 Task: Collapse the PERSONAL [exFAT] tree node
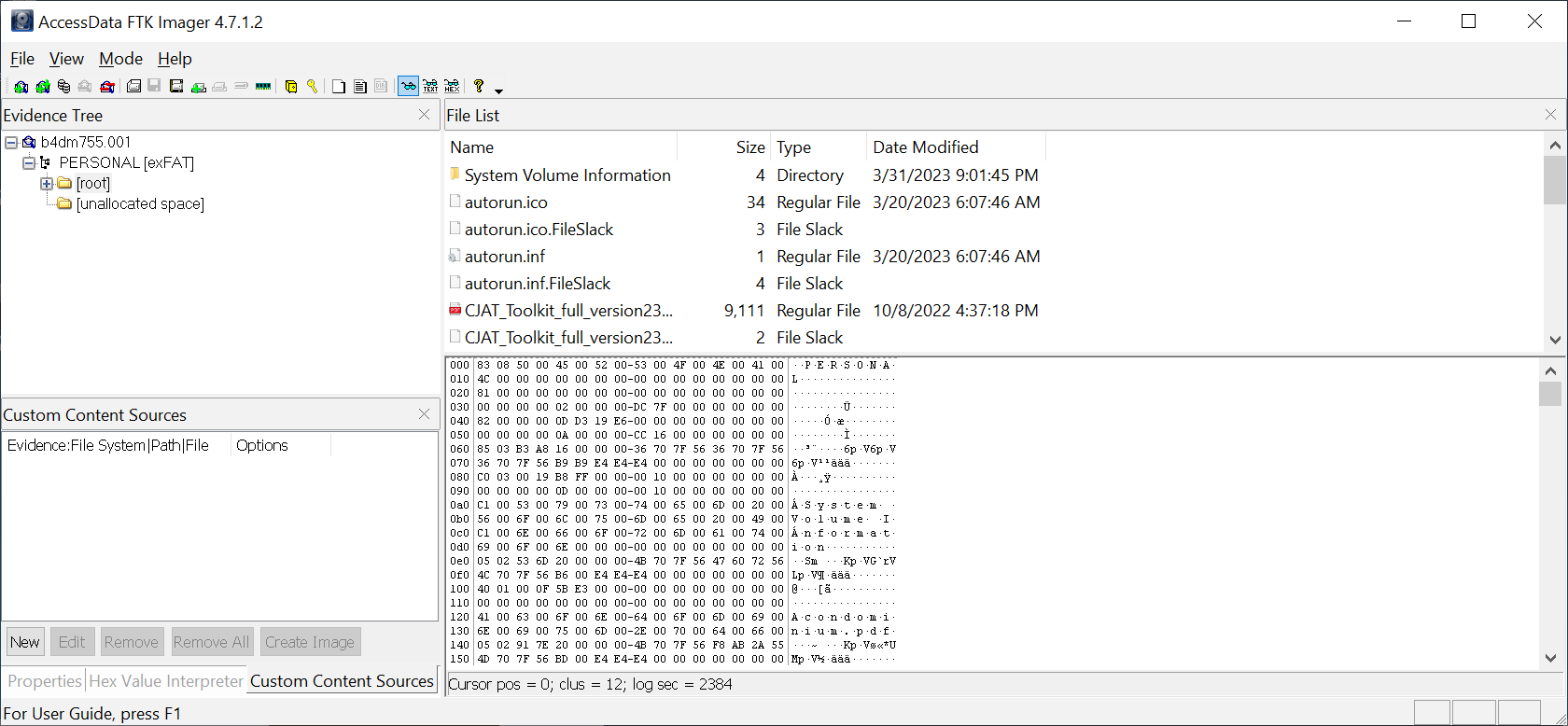[x=29, y=163]
